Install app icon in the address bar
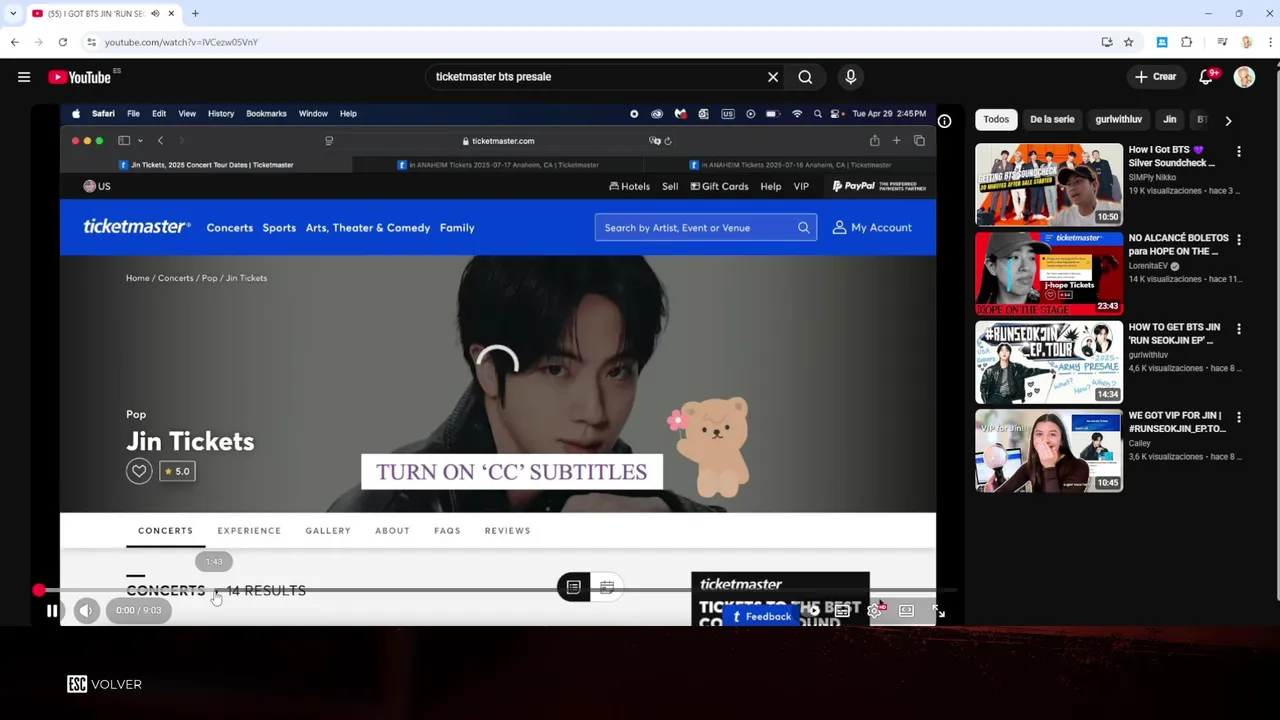Viewport: 1280px width, 720px height. coord(1107,42)
